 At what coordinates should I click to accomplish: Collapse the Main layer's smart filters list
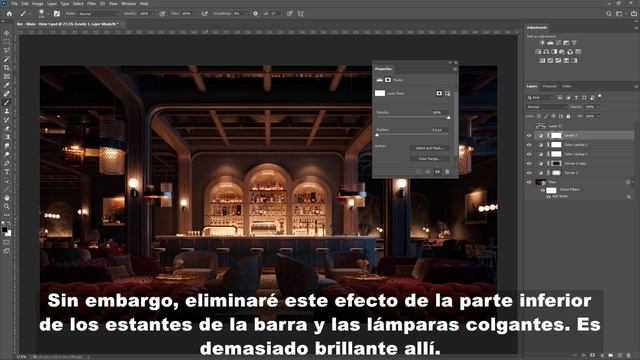[x=633, y=182]
